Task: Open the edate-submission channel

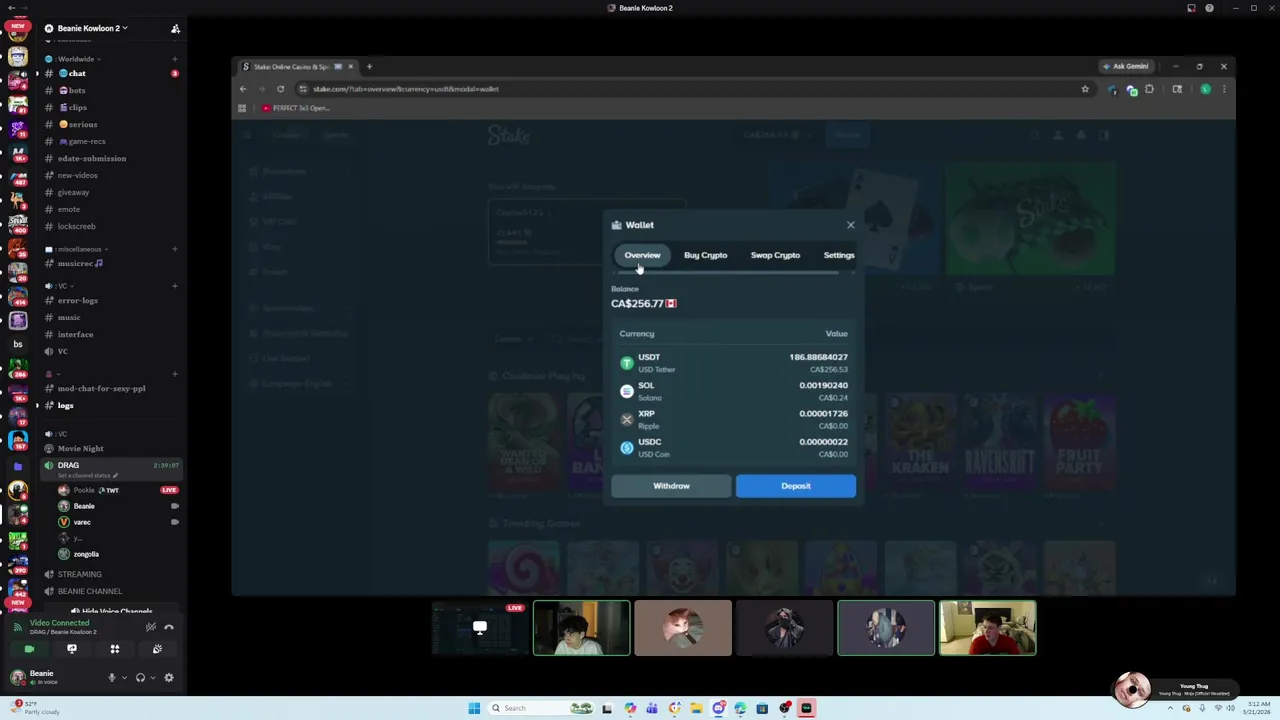Action: point(110,158)
